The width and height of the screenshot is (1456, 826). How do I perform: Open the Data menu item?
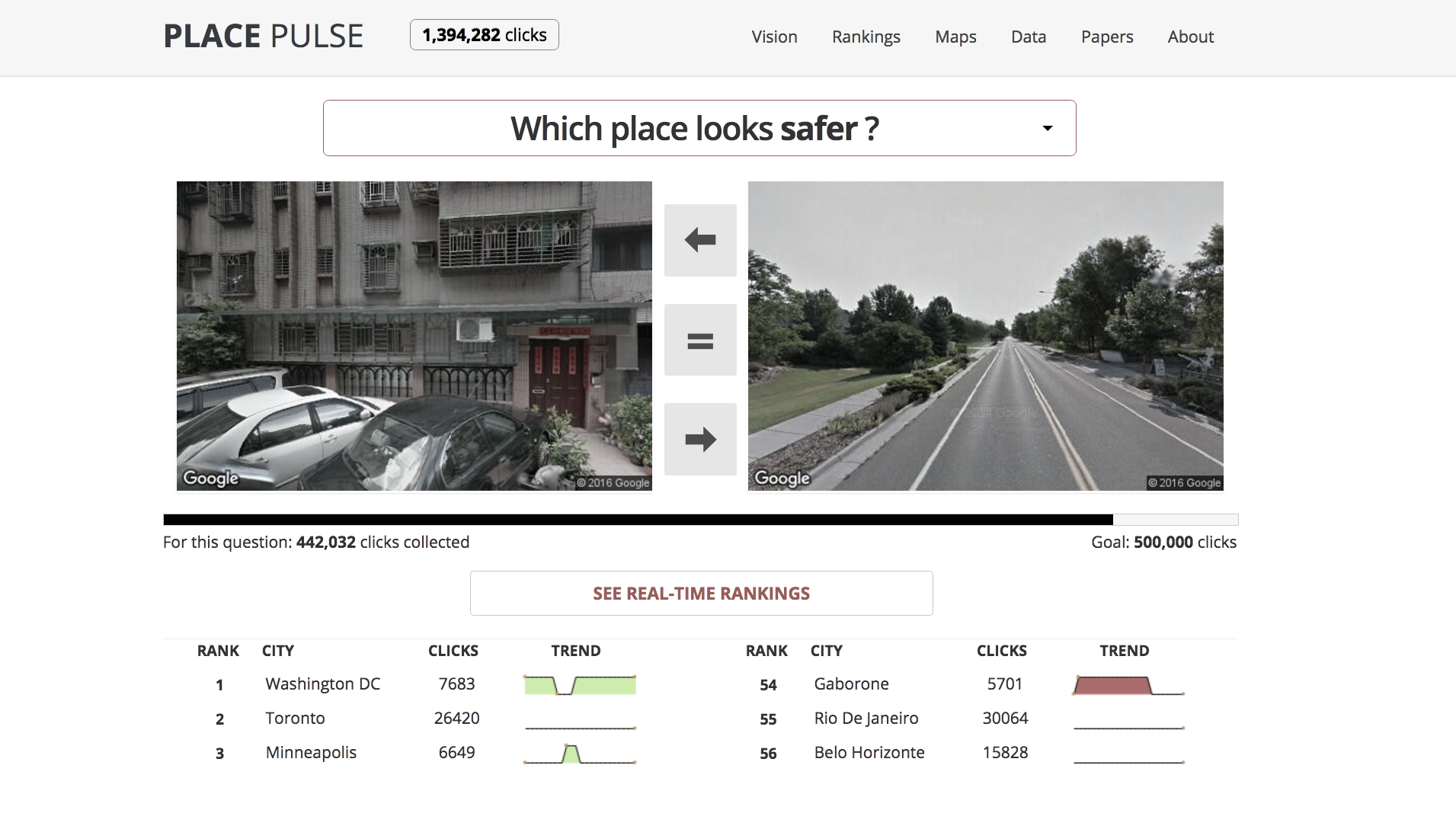[1029, 37]
